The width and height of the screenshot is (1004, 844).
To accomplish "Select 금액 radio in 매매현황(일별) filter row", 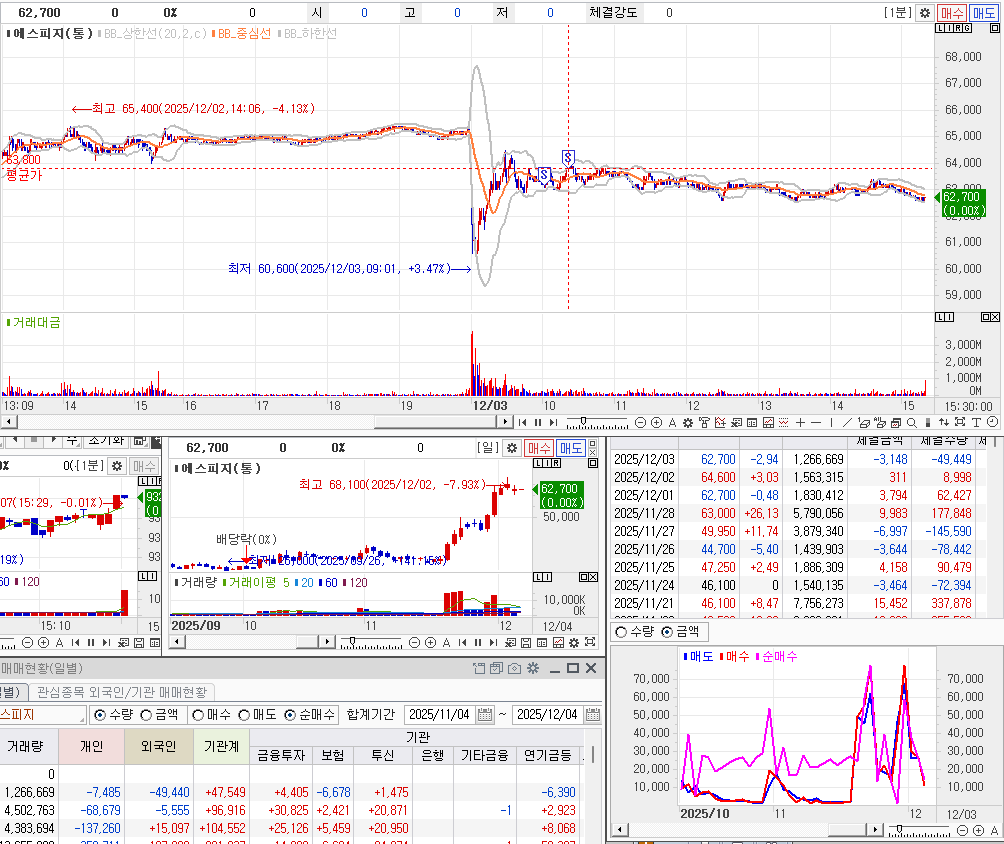I will coord(146,715).
